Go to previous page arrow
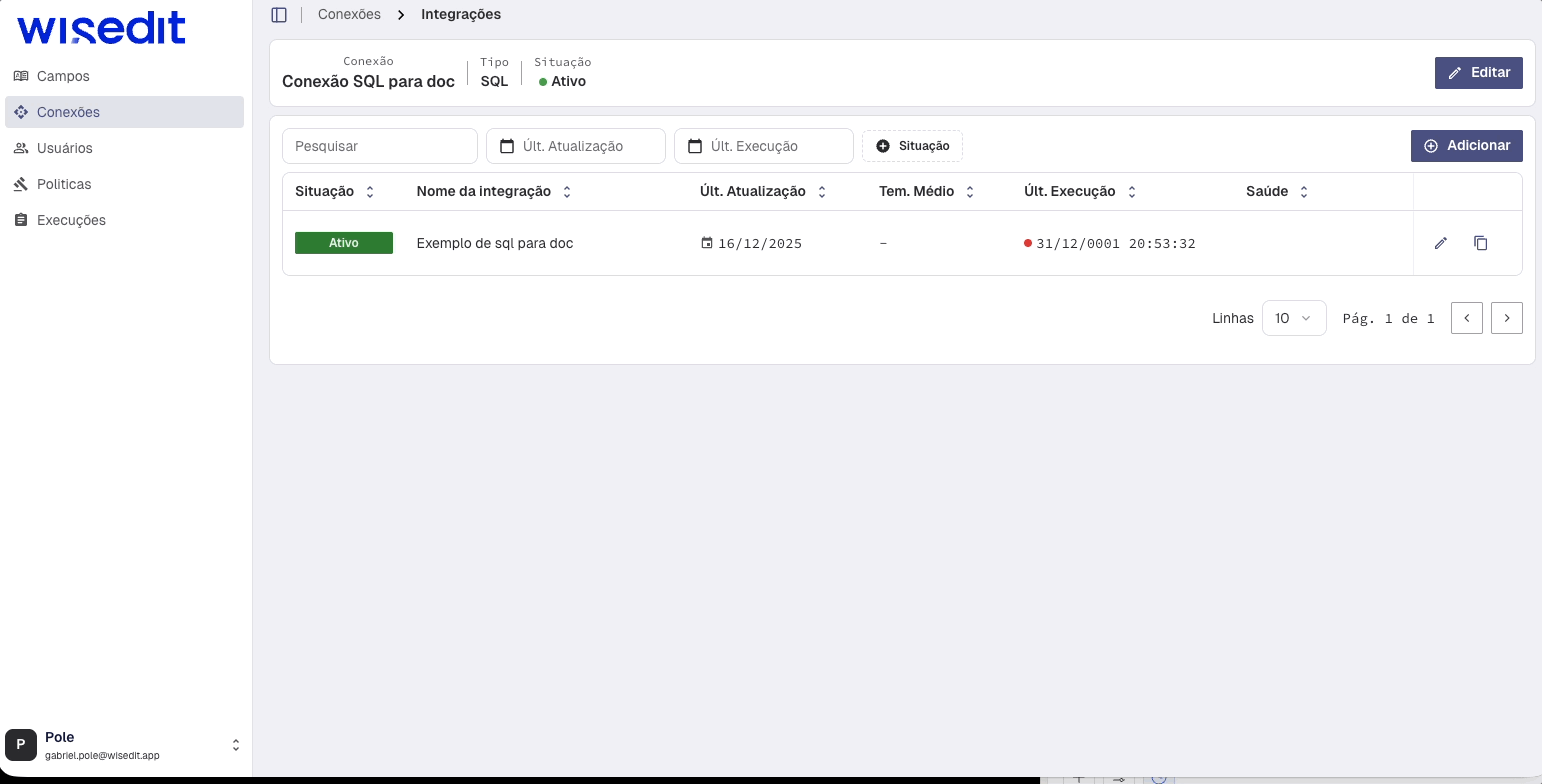 pos(1466,318)
